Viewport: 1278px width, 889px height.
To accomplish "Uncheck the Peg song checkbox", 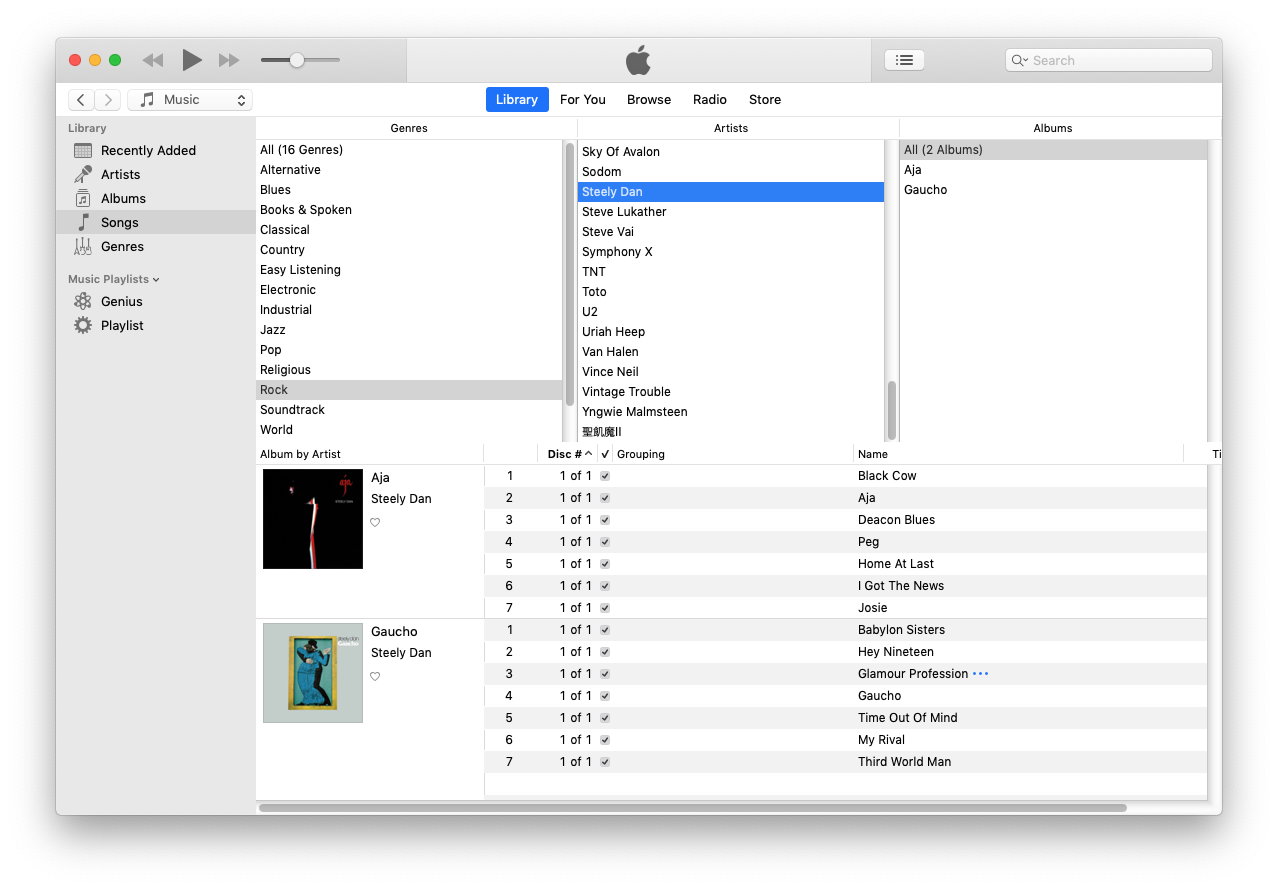I will pyautogui.click(x=605, y=542).
